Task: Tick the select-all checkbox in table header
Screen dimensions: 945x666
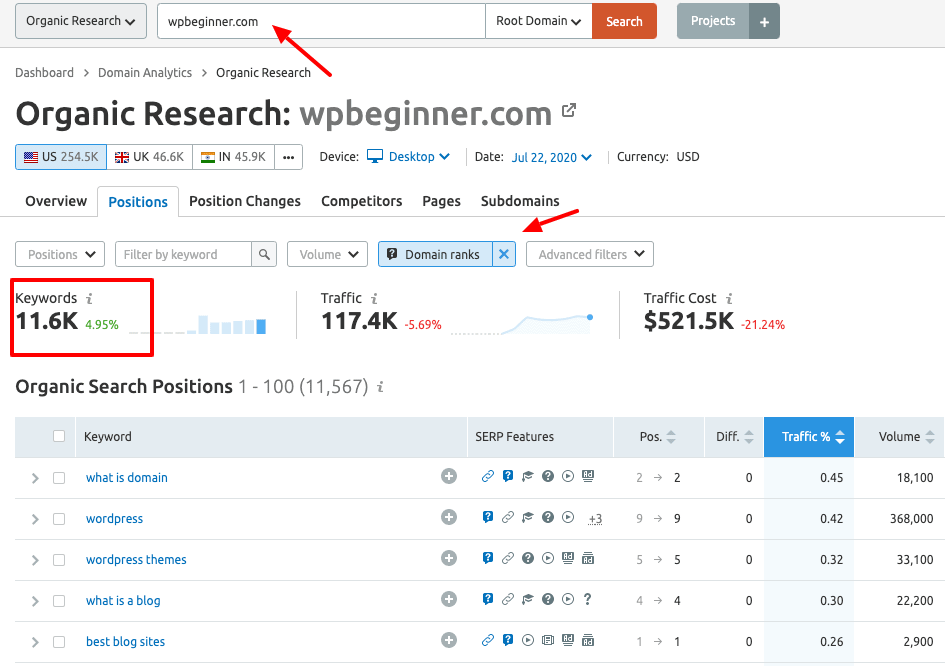Action: pyautogui.click(x=58, y=436)
